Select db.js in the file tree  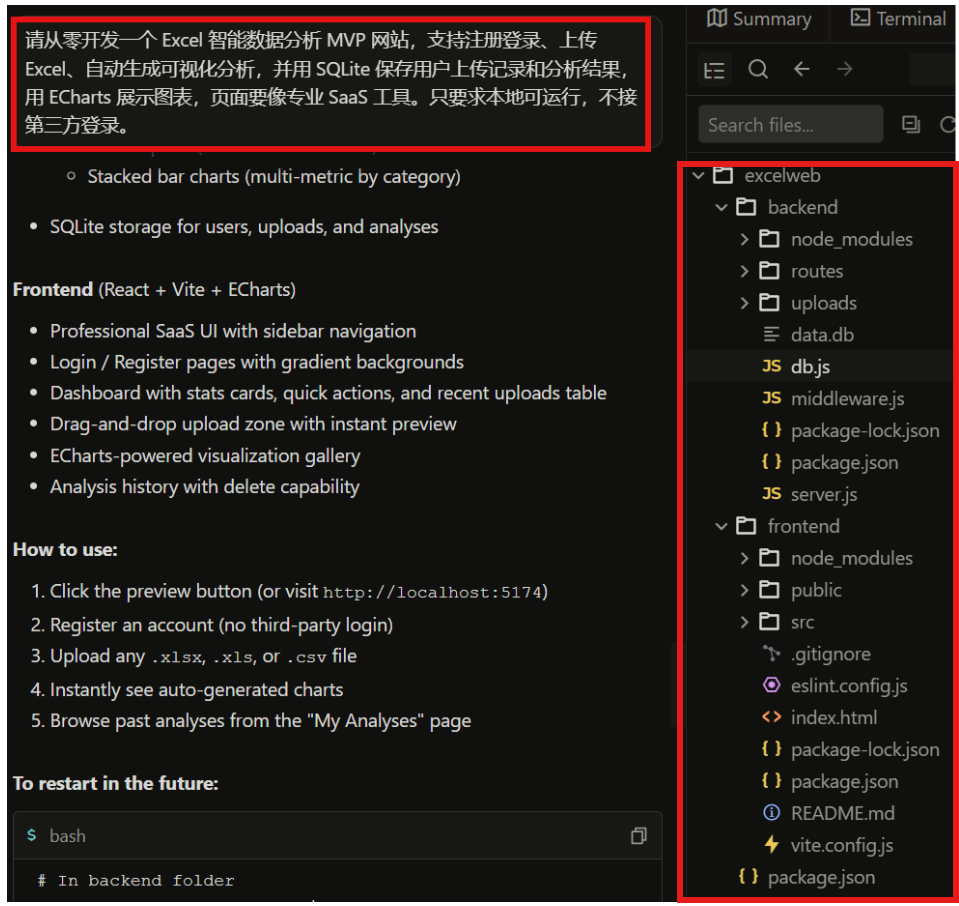(810, 366)
